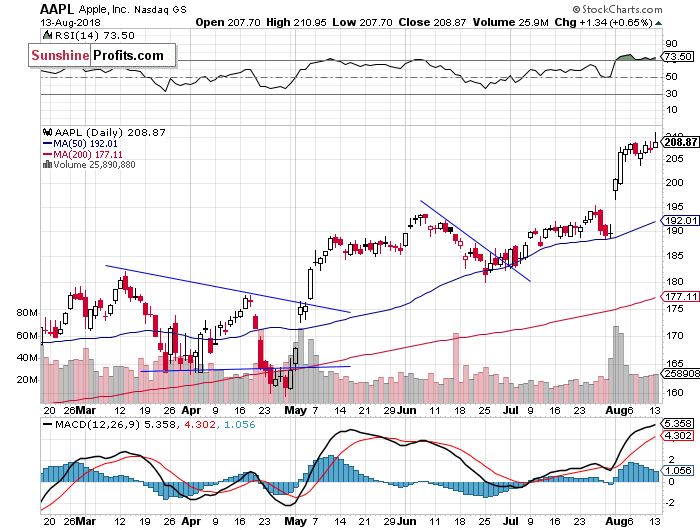The width and height of the screenshot is (700, 530).
Task: Click the 258908 volume axis tag
Action: pyautogui.click(x=681, y=373)
